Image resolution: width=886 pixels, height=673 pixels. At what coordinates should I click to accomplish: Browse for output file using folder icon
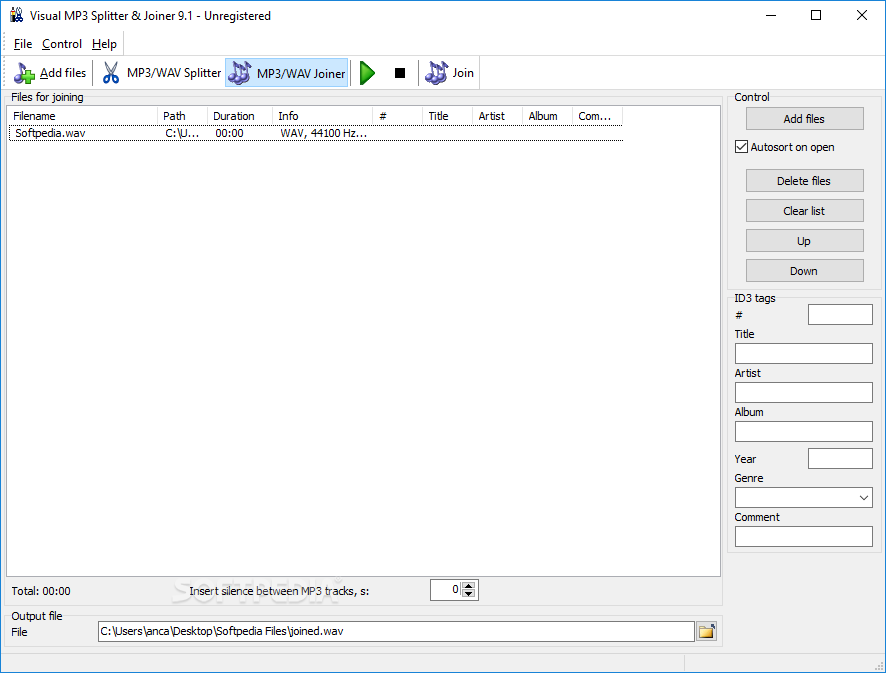(x=706, y=631)
